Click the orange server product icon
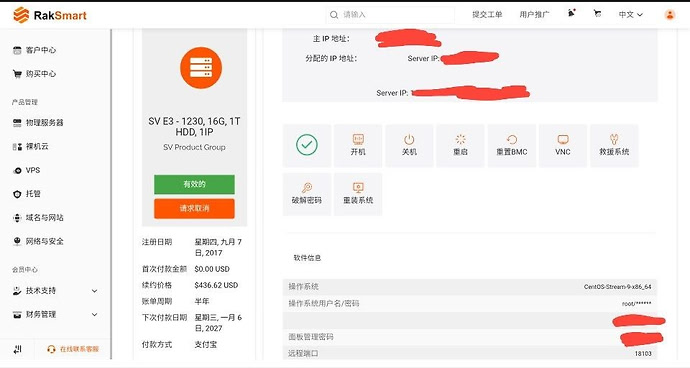Viewport: 690px width, 368px height. point(201,68)
